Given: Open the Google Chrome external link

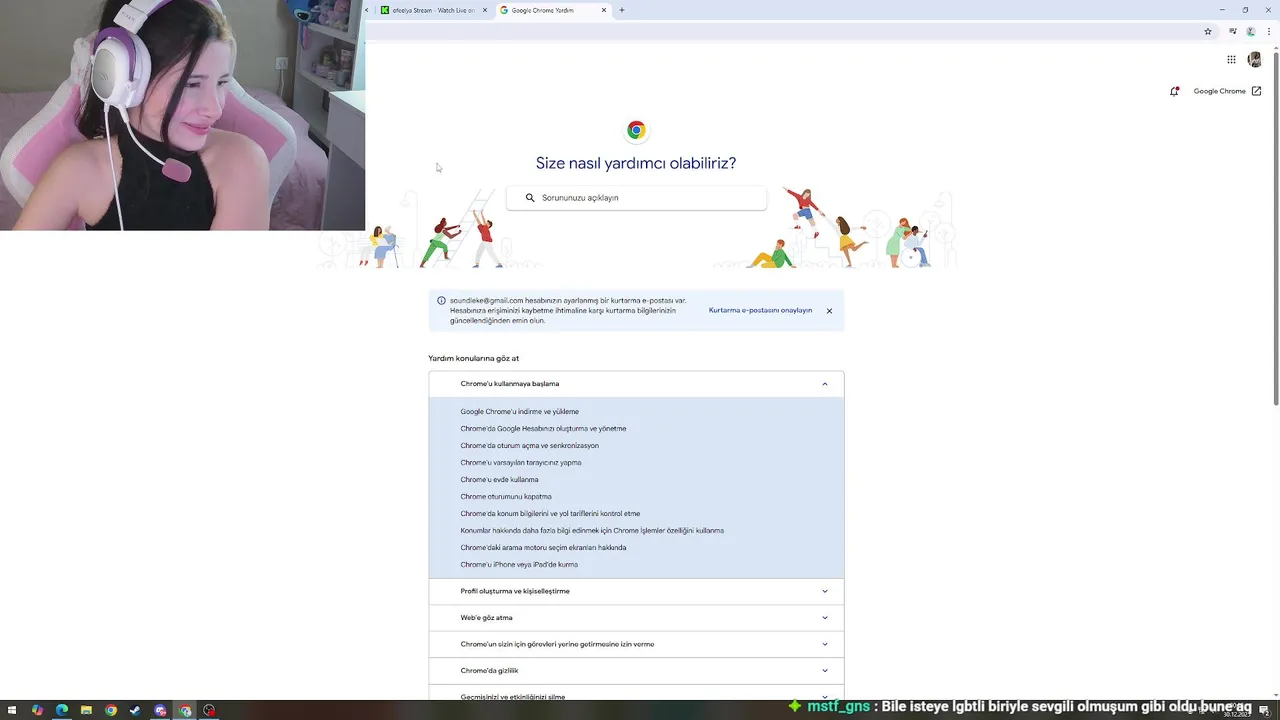Looking at the screenshot, I should [x=1227, y=91].
